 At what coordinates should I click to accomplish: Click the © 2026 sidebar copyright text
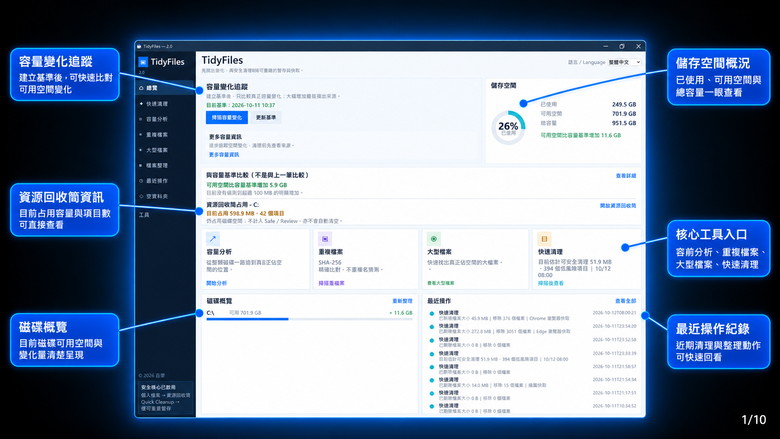[152, 375]
